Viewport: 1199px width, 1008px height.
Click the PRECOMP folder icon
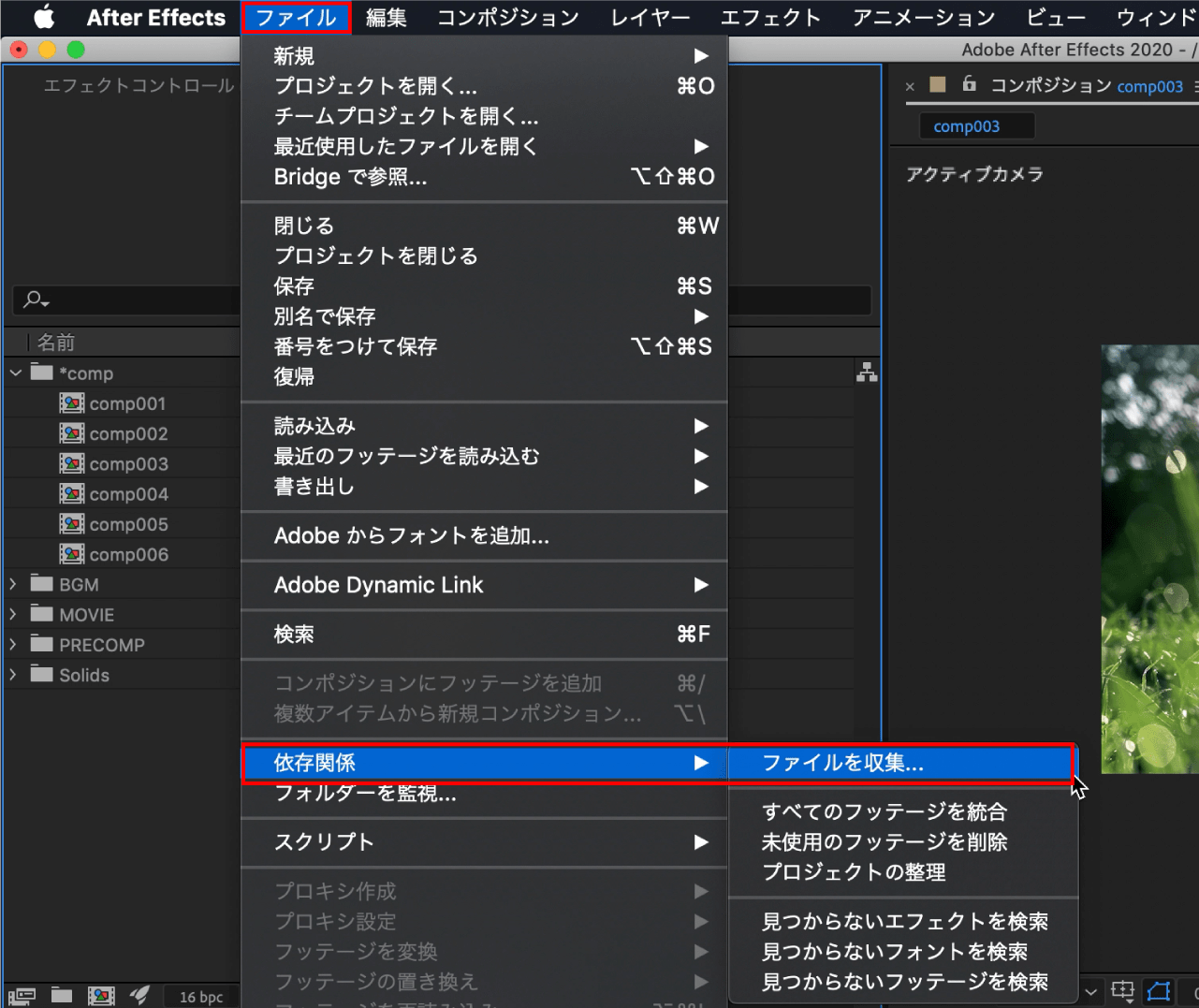point(41,644)
